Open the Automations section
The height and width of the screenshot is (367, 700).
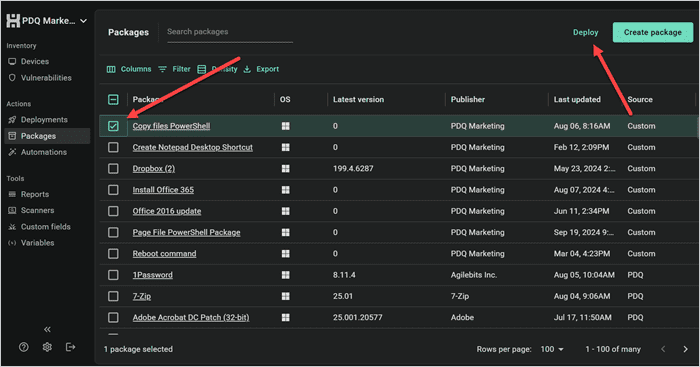coord(38,152)
